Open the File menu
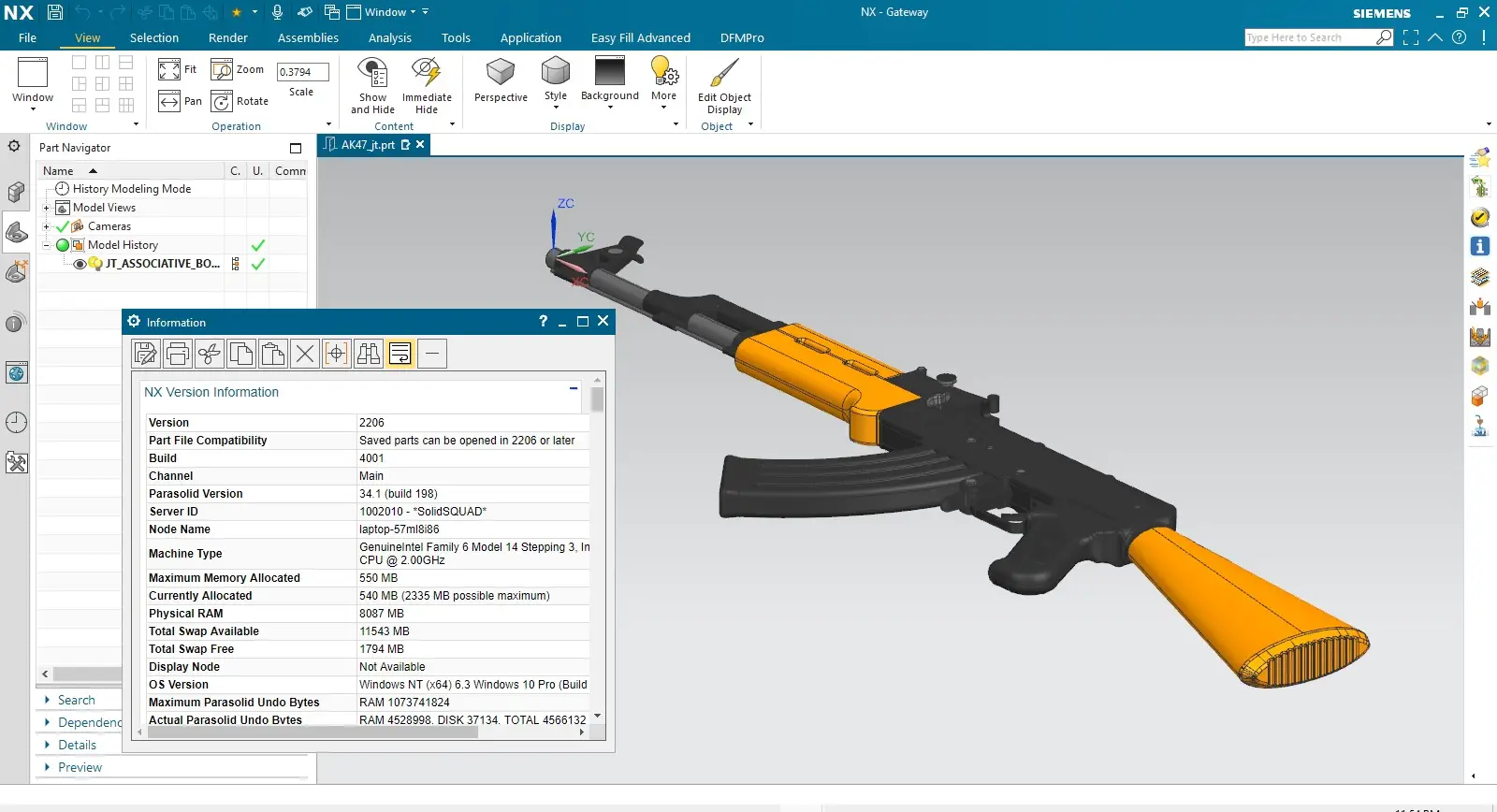The width and height of the screenshot is (1497, 812). 28,37
